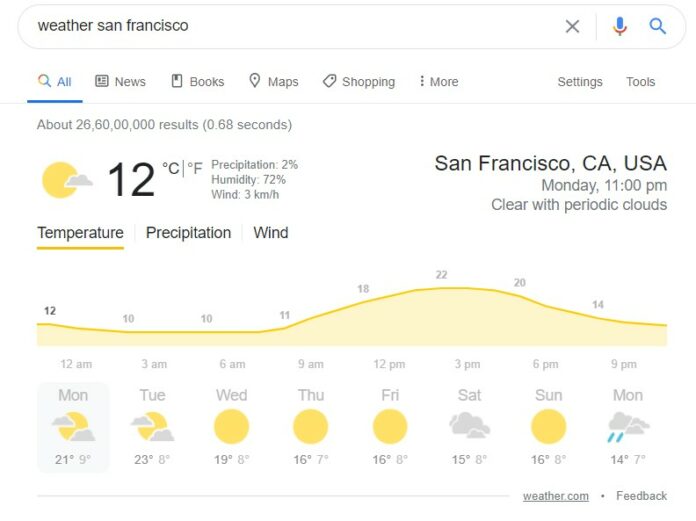The image size is (696, 521).
Task: Open the News results tab
Action: coord(120,82)
